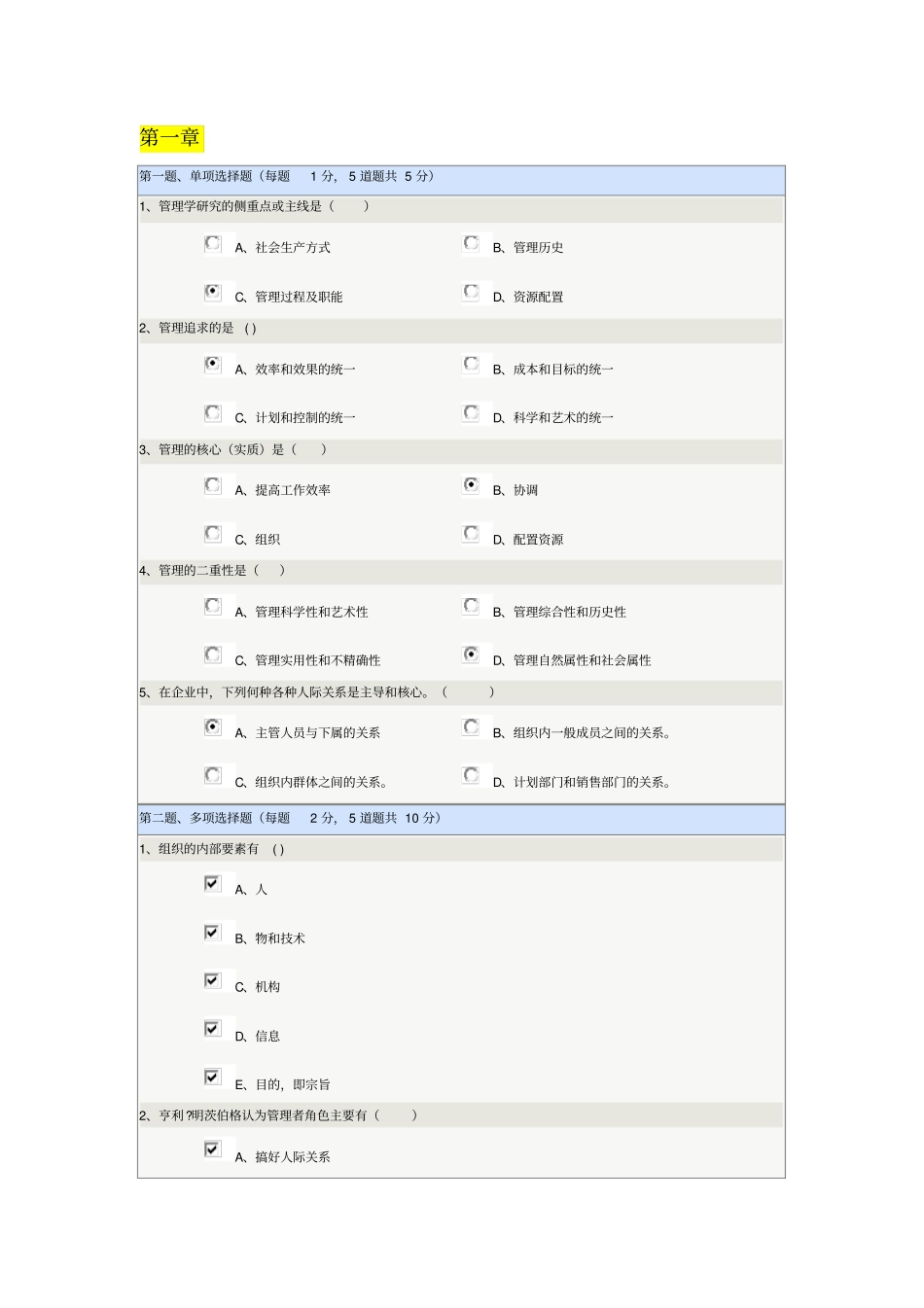The image size is (924, 1308).
Task: Pick C 组织 radio button
Action: pos(213,533)
